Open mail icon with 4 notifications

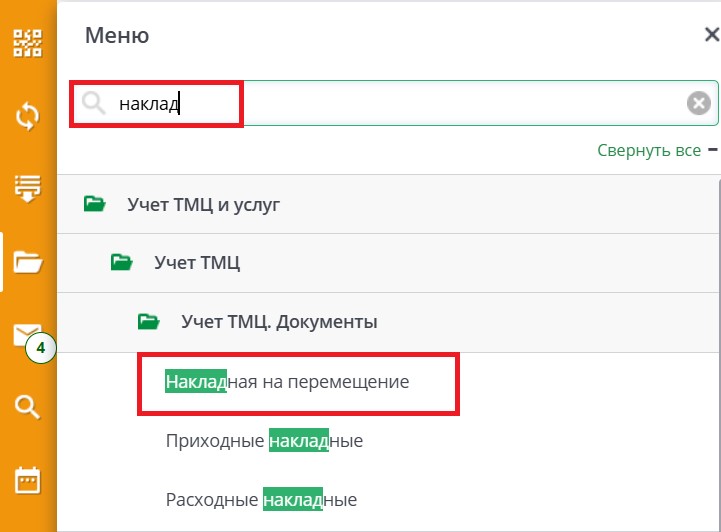(x=27, y=336)
